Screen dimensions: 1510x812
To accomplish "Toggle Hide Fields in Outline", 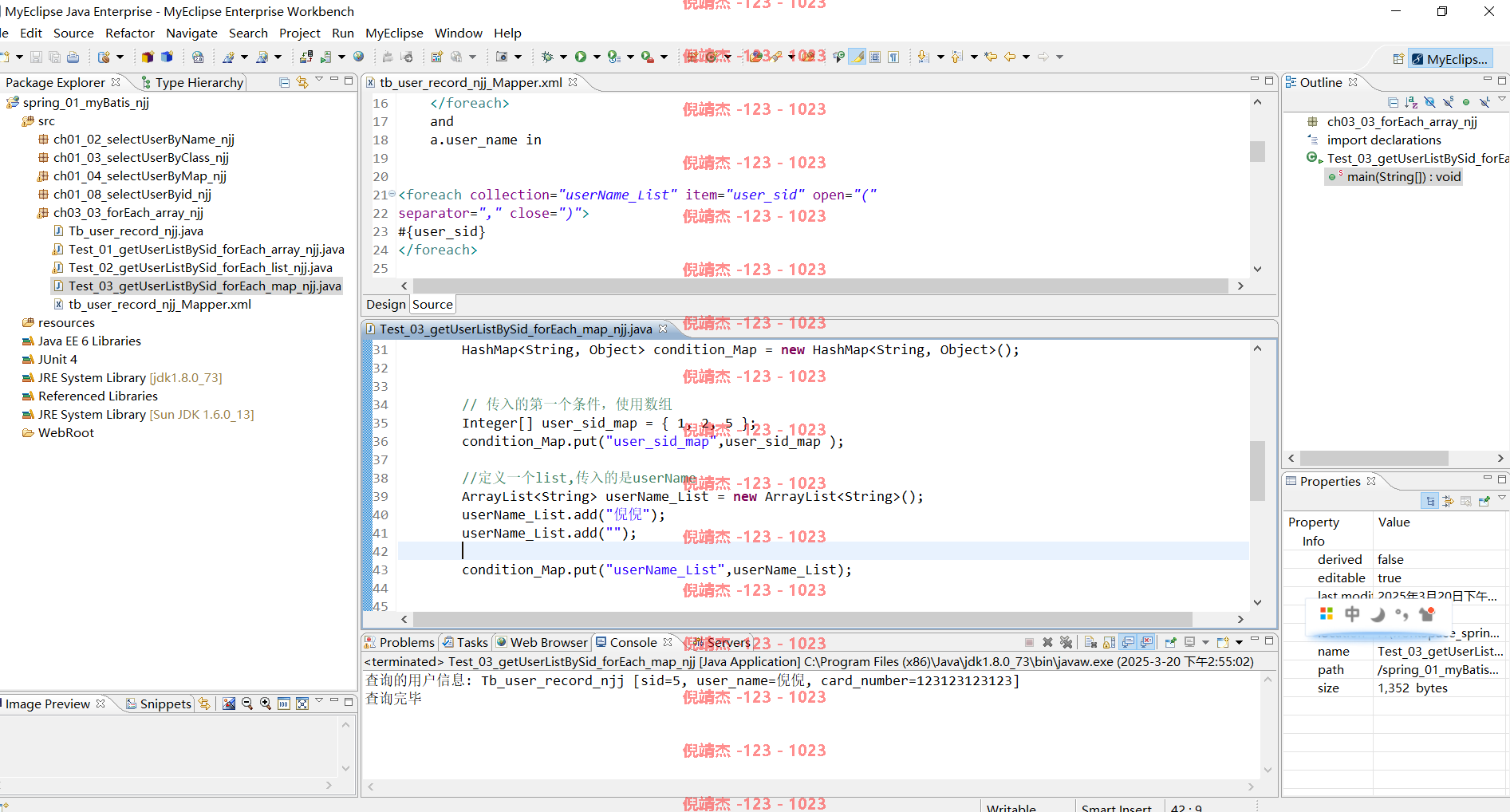I will click(1429, 102).
